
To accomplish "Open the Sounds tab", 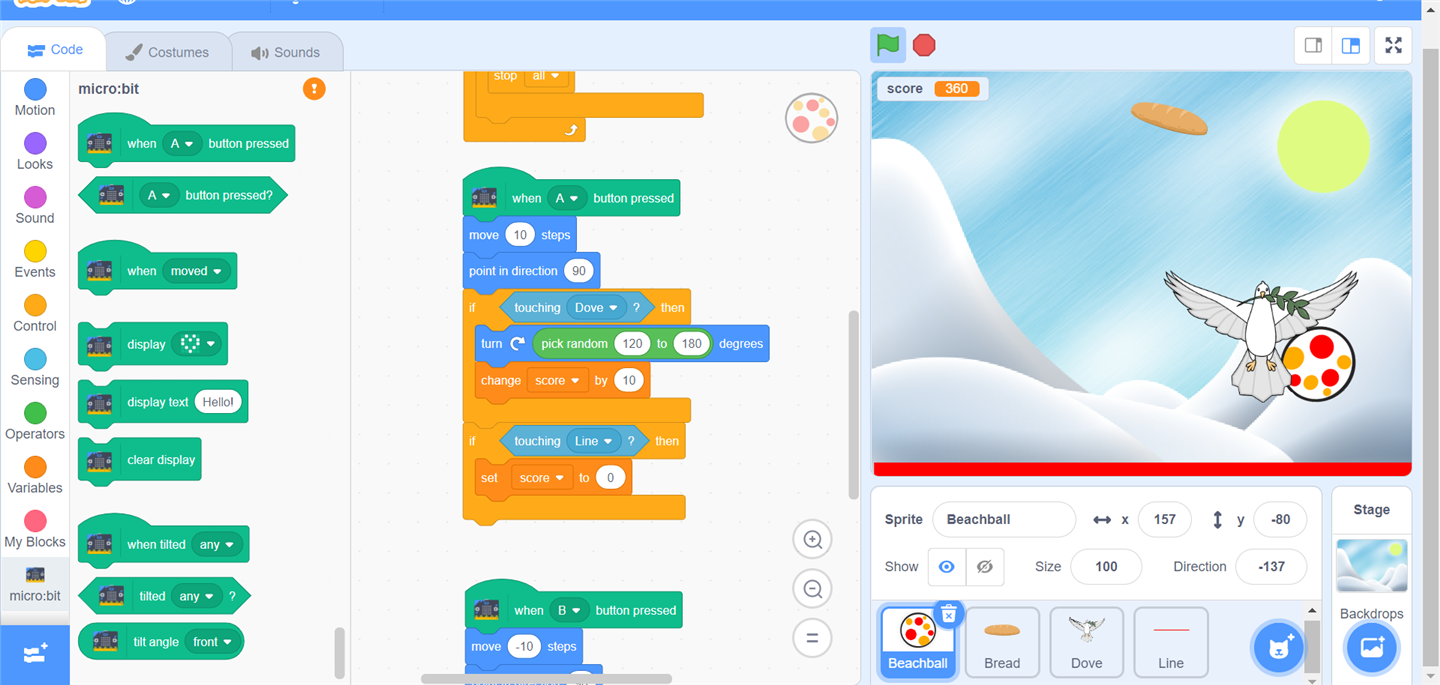I will [286, 52].
